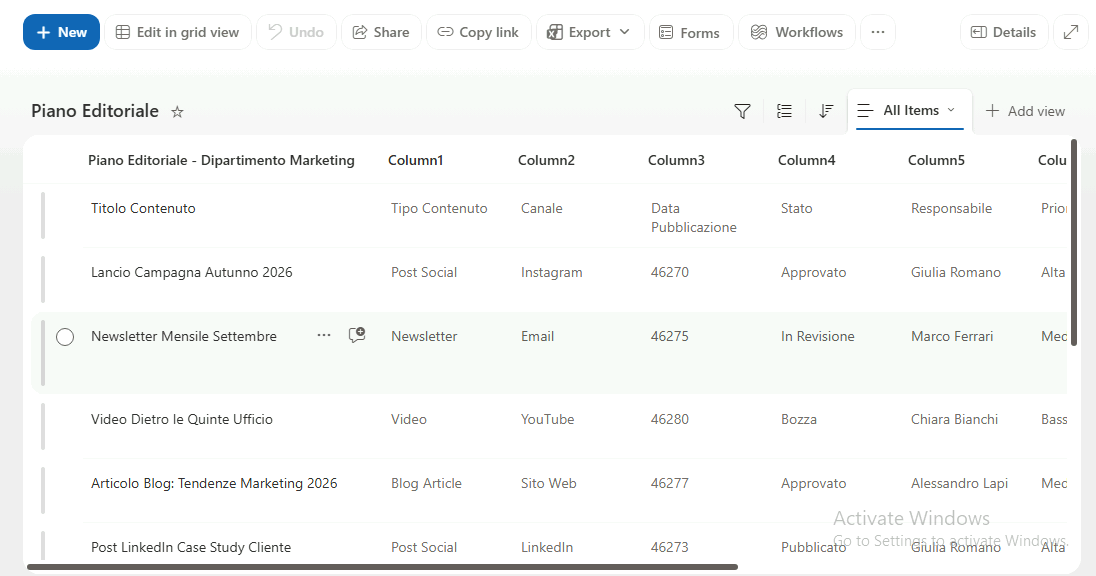
Task: Click the expand to full screen icon
Action: [1071, 32]
